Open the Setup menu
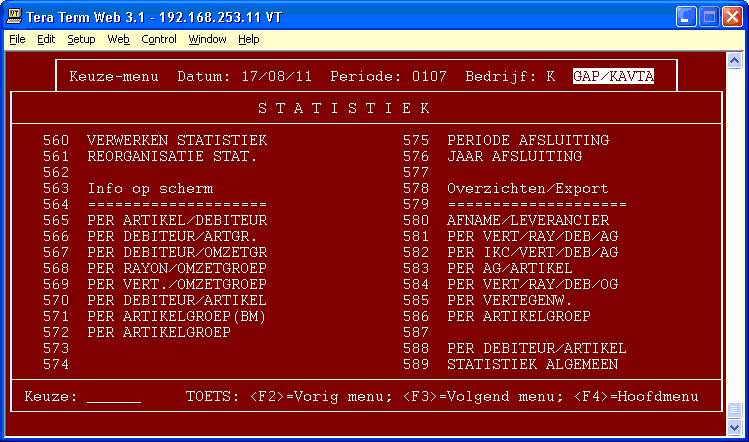 click(x=81, y=39)
